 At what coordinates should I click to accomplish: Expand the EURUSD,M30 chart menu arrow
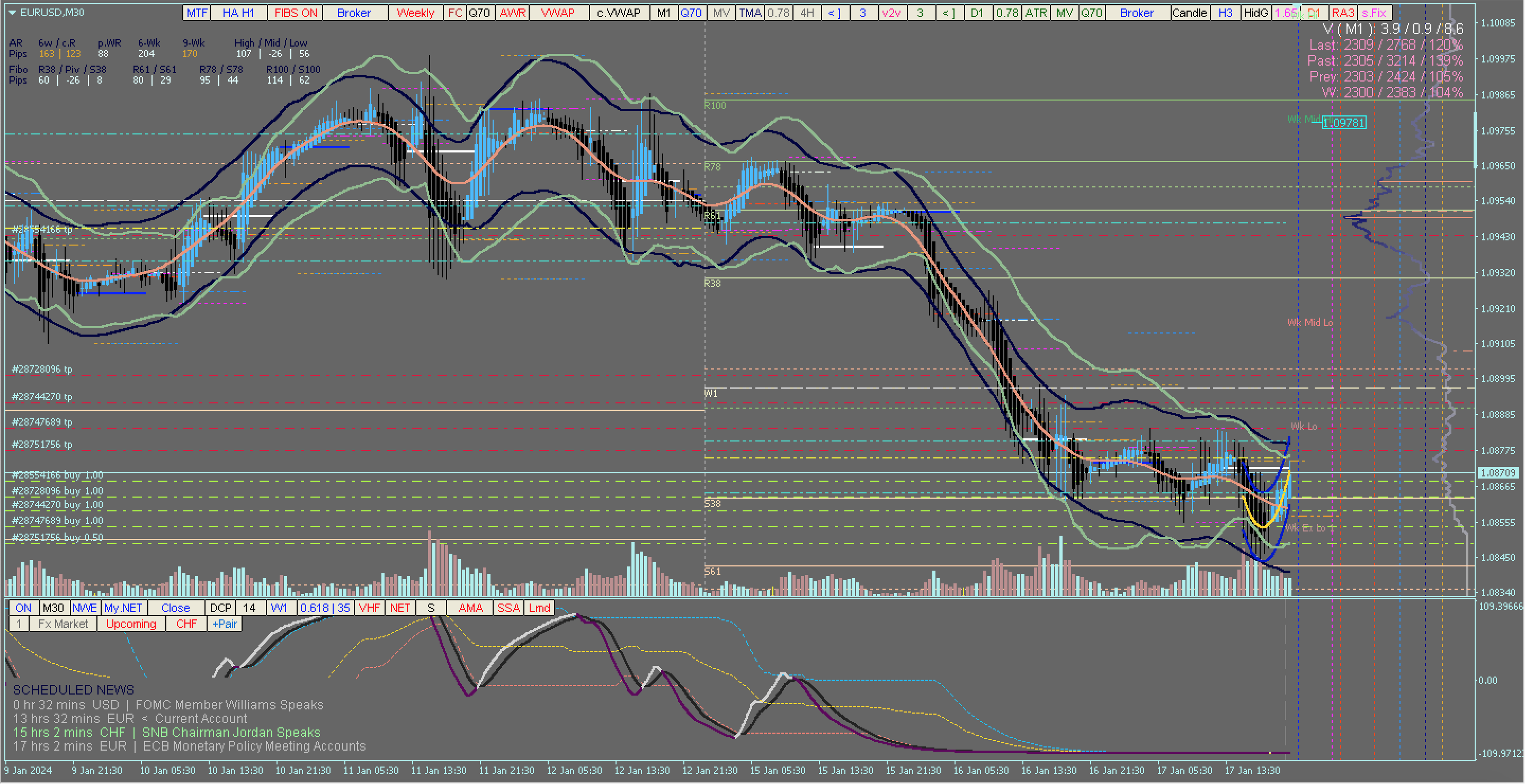tap(12, 12)
